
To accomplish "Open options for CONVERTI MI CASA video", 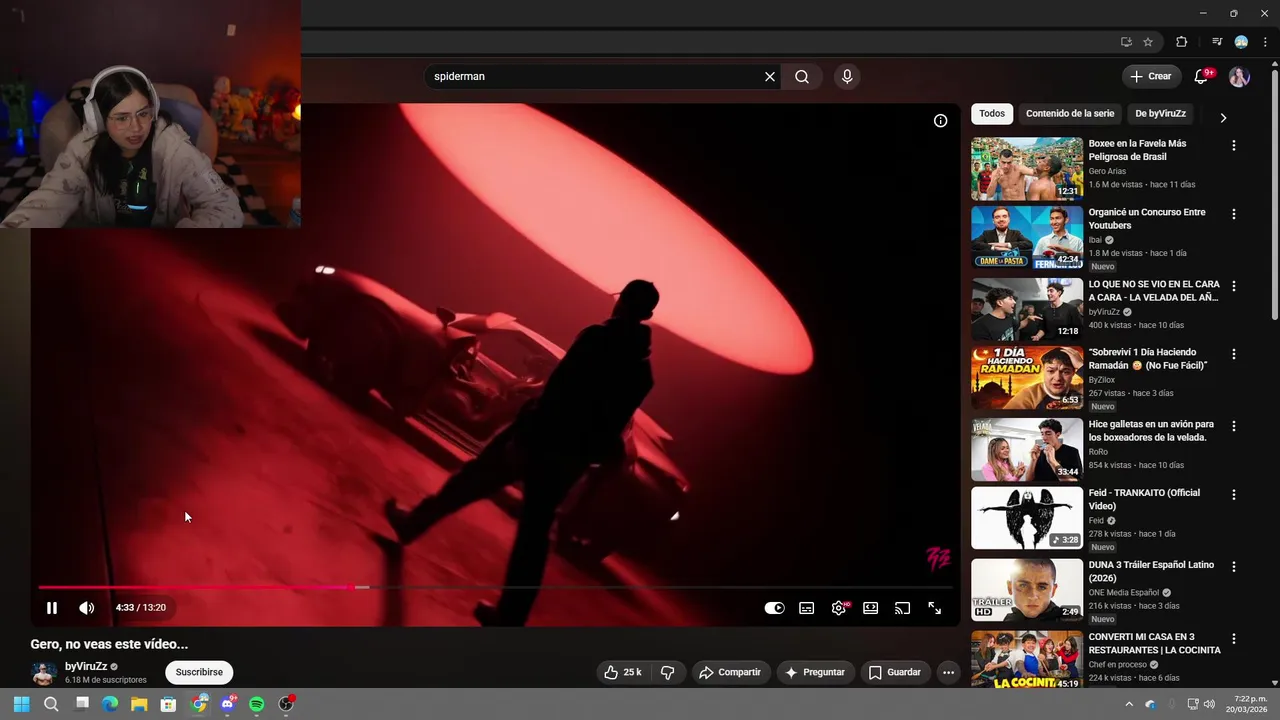I will (1233, 639).
